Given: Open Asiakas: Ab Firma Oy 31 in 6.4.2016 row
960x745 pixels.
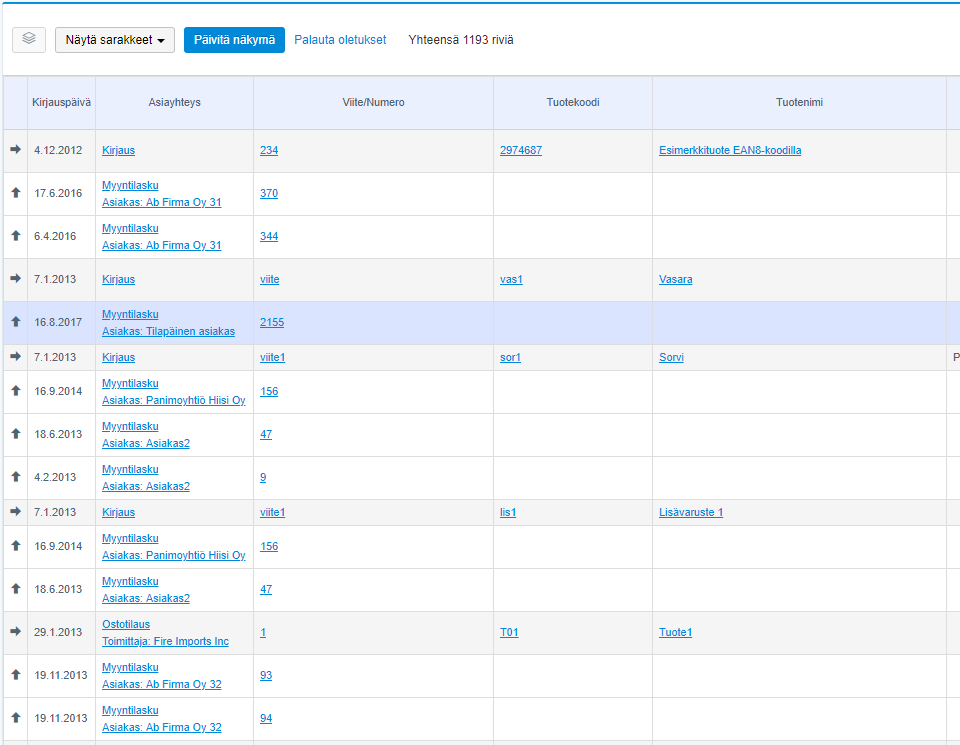Looking at the screenshot, I should (162, 245).
